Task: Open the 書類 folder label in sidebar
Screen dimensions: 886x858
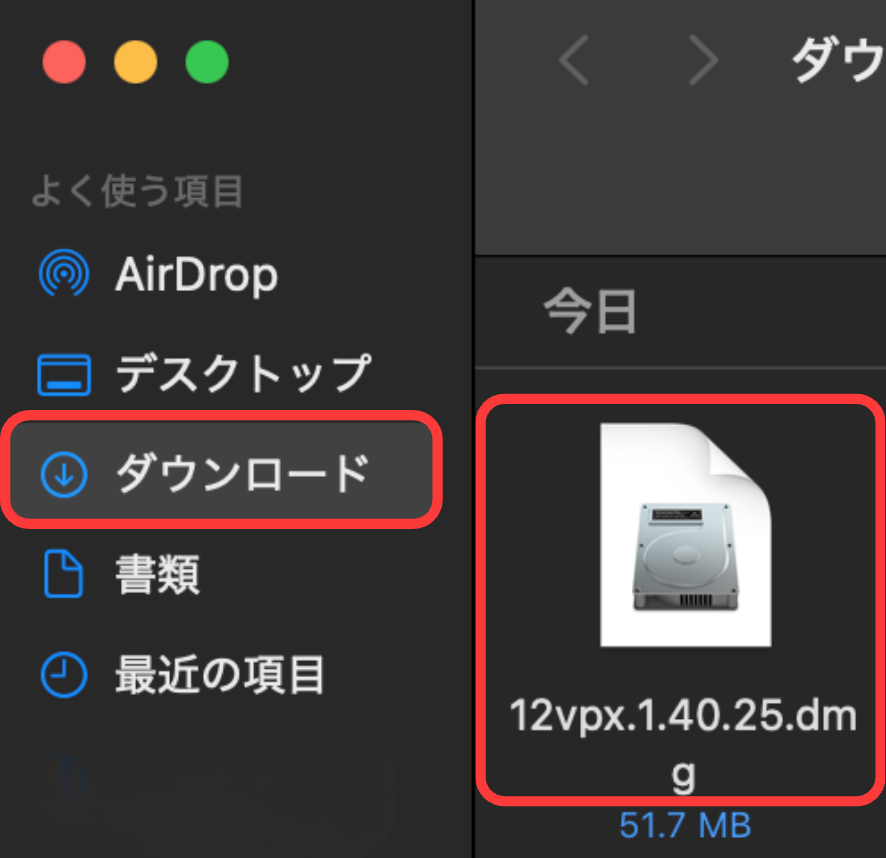Action: pos(157,575)
